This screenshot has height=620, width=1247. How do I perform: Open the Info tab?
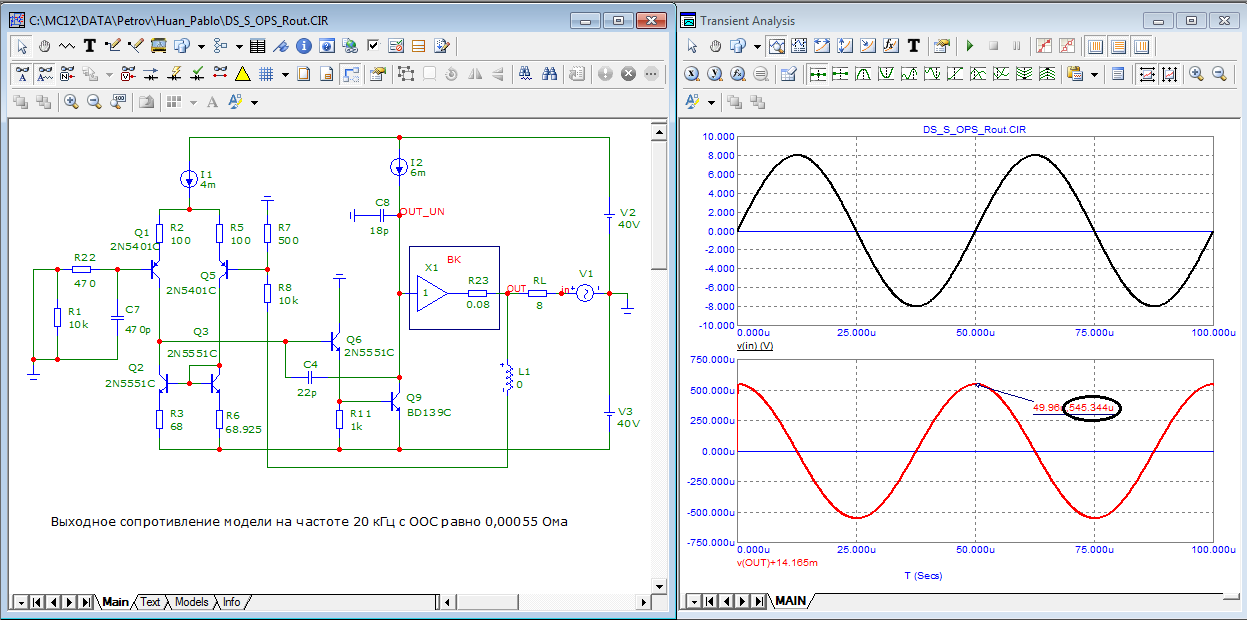point(231,602)
